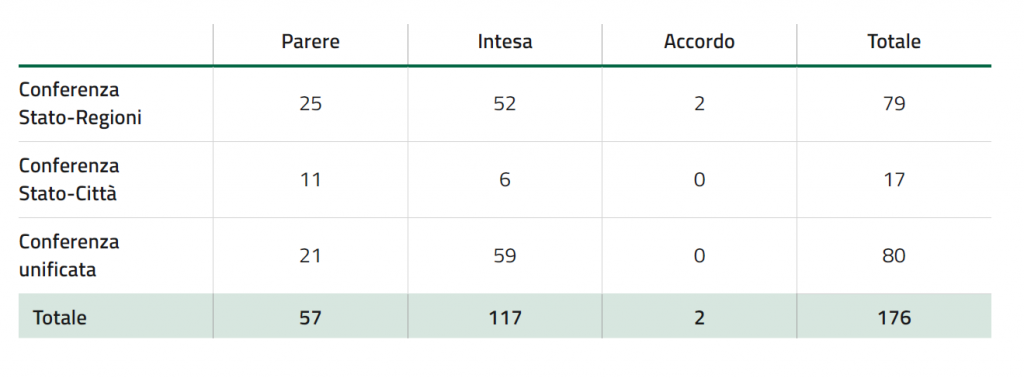This screenshot has height=378, width=1024.
Task: Select the Conferenza Stato-Città row label
Action: point(69,180)
